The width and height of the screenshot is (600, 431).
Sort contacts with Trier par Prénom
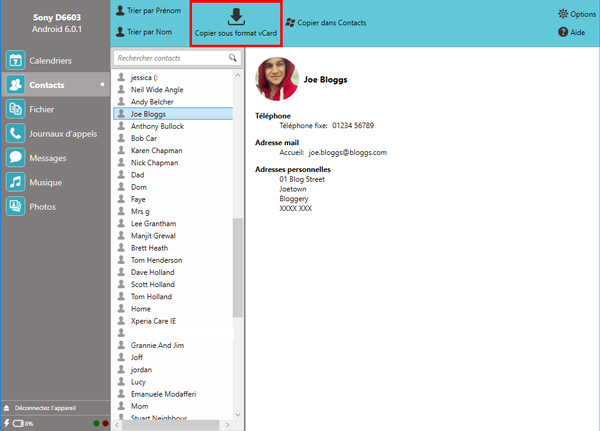[148, 11]
